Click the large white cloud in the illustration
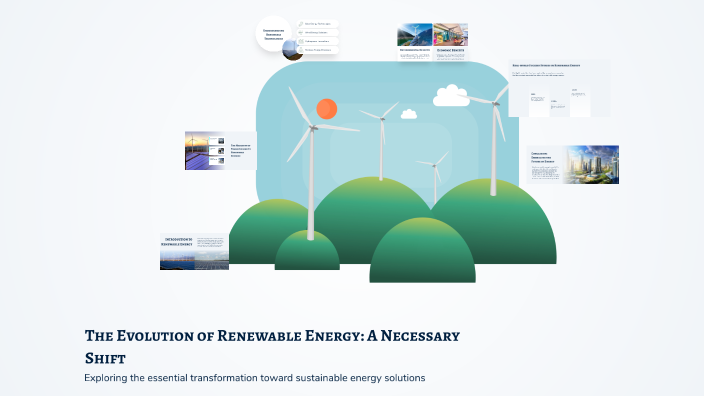The height and width of the screenshot is (396, 704). coord(451,96)
